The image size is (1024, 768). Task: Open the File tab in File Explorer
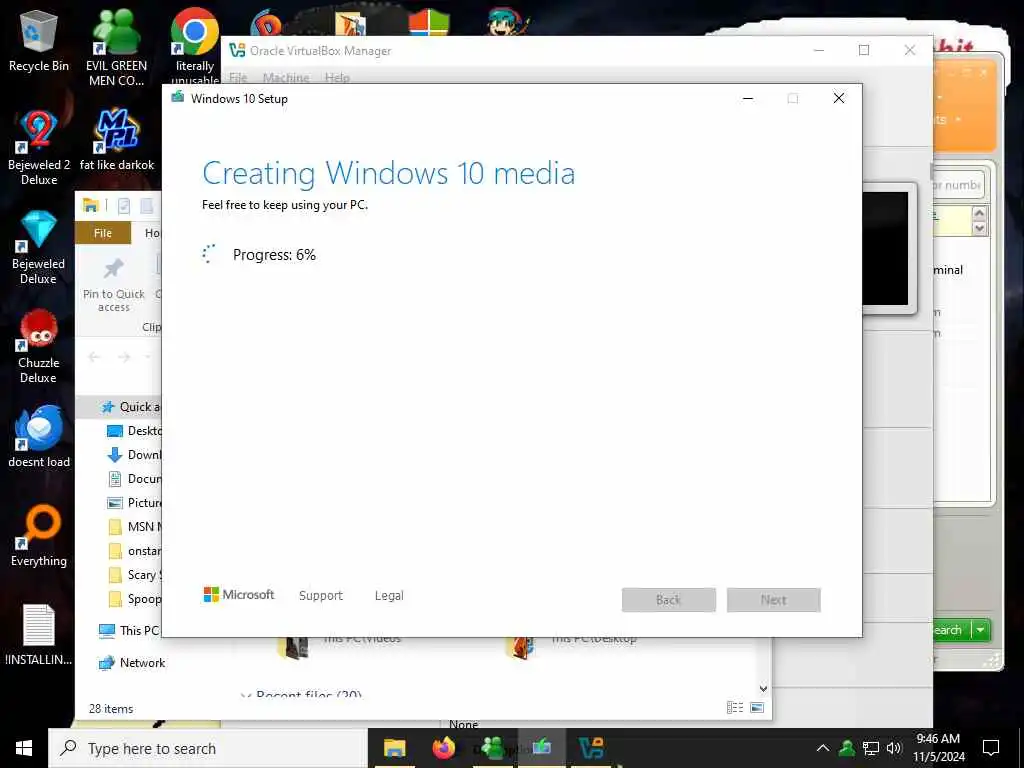pyautogui.click(x=103, y=233)
